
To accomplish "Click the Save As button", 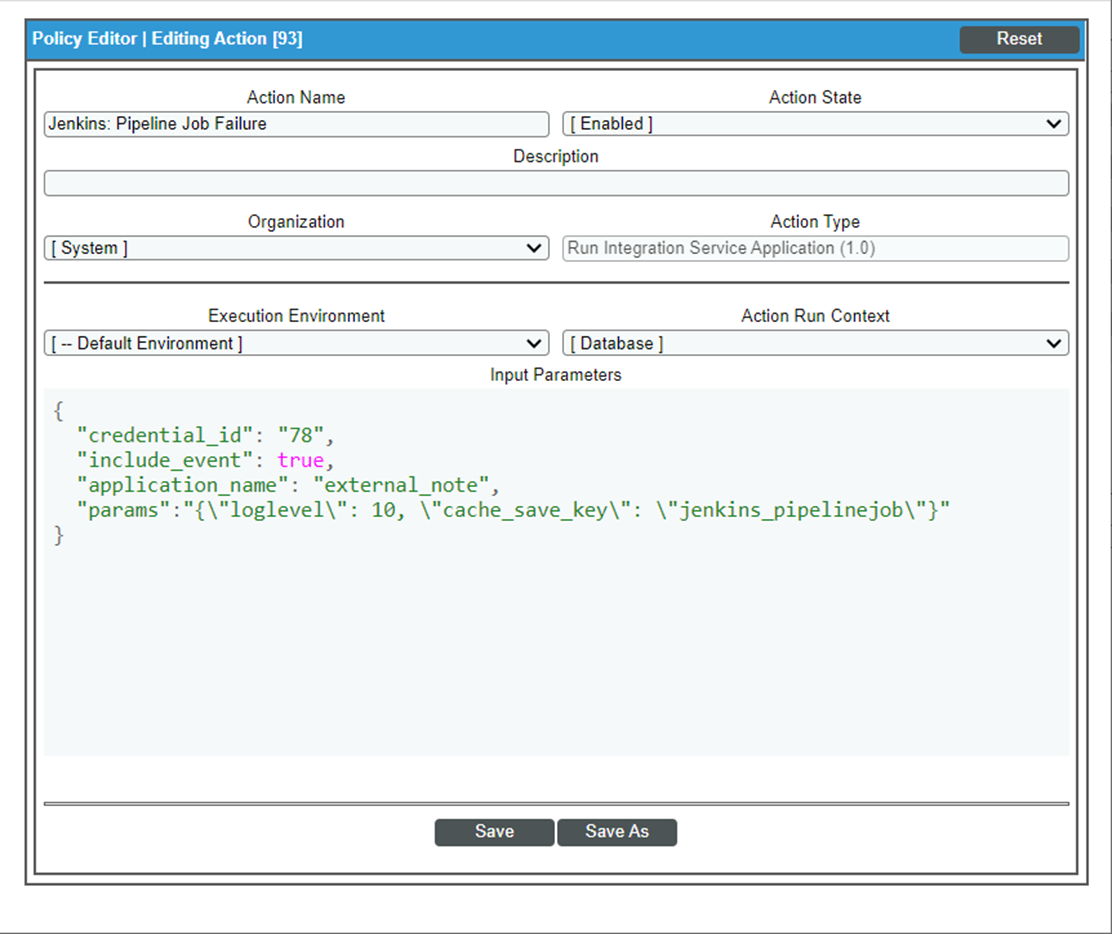I will [617, 832].
